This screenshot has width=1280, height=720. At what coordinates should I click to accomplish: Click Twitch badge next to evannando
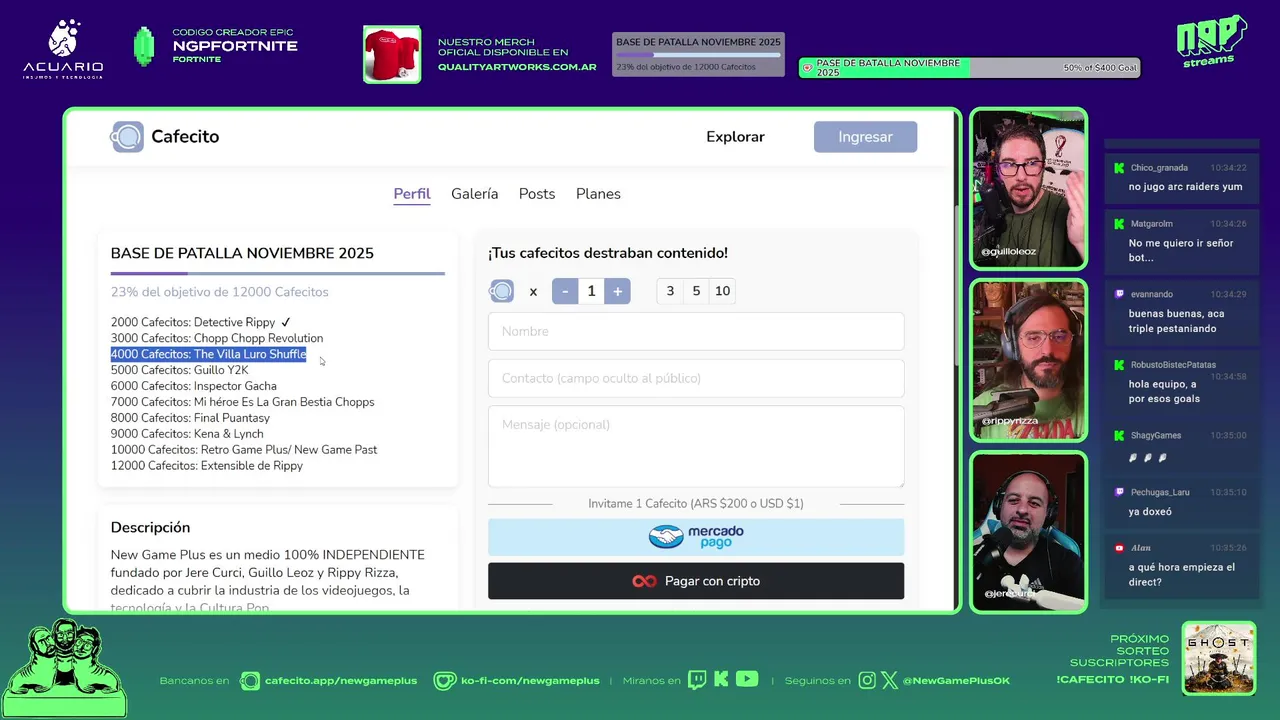click(1119, 294)
